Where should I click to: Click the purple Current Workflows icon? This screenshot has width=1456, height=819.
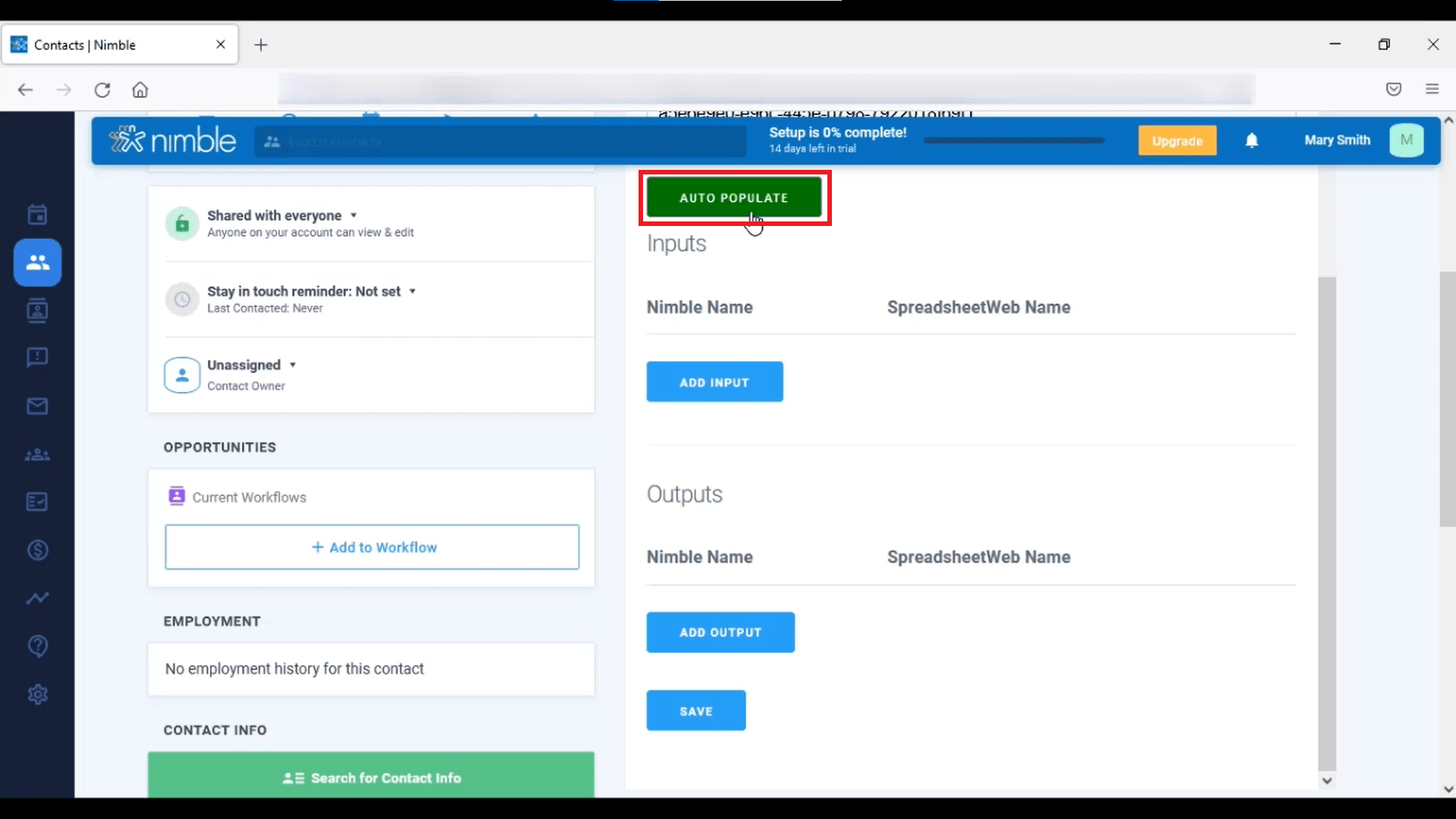pos(177,496)
